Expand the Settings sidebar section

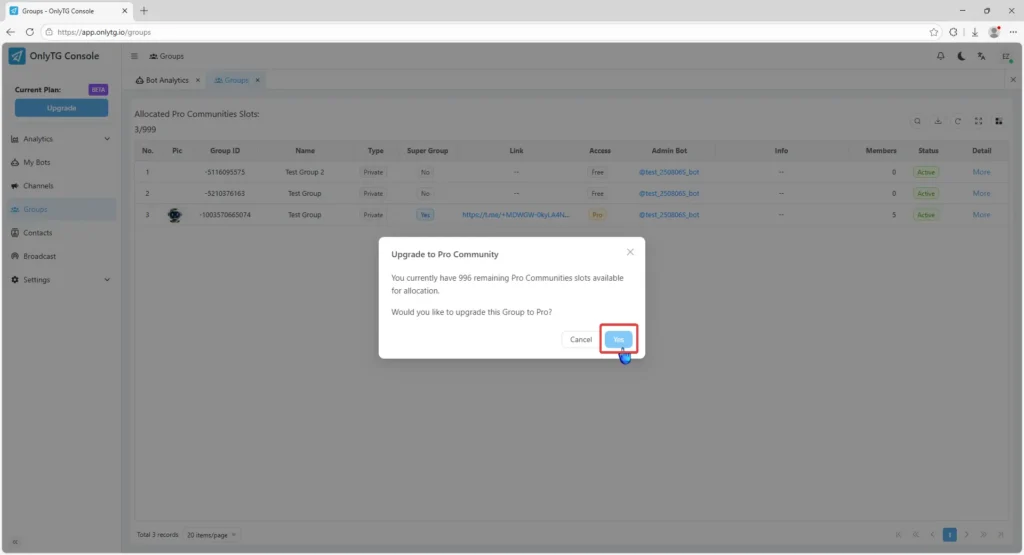click(x=107, y=280)
